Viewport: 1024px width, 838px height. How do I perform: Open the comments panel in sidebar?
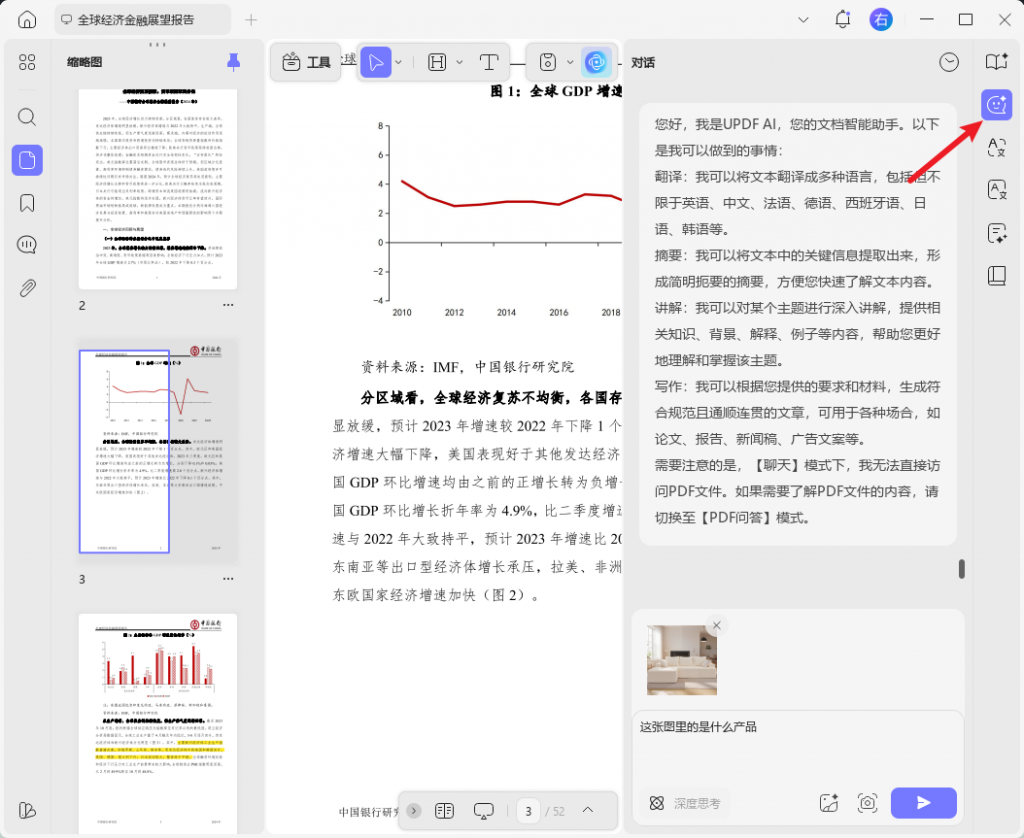click(x=27, y=245)
